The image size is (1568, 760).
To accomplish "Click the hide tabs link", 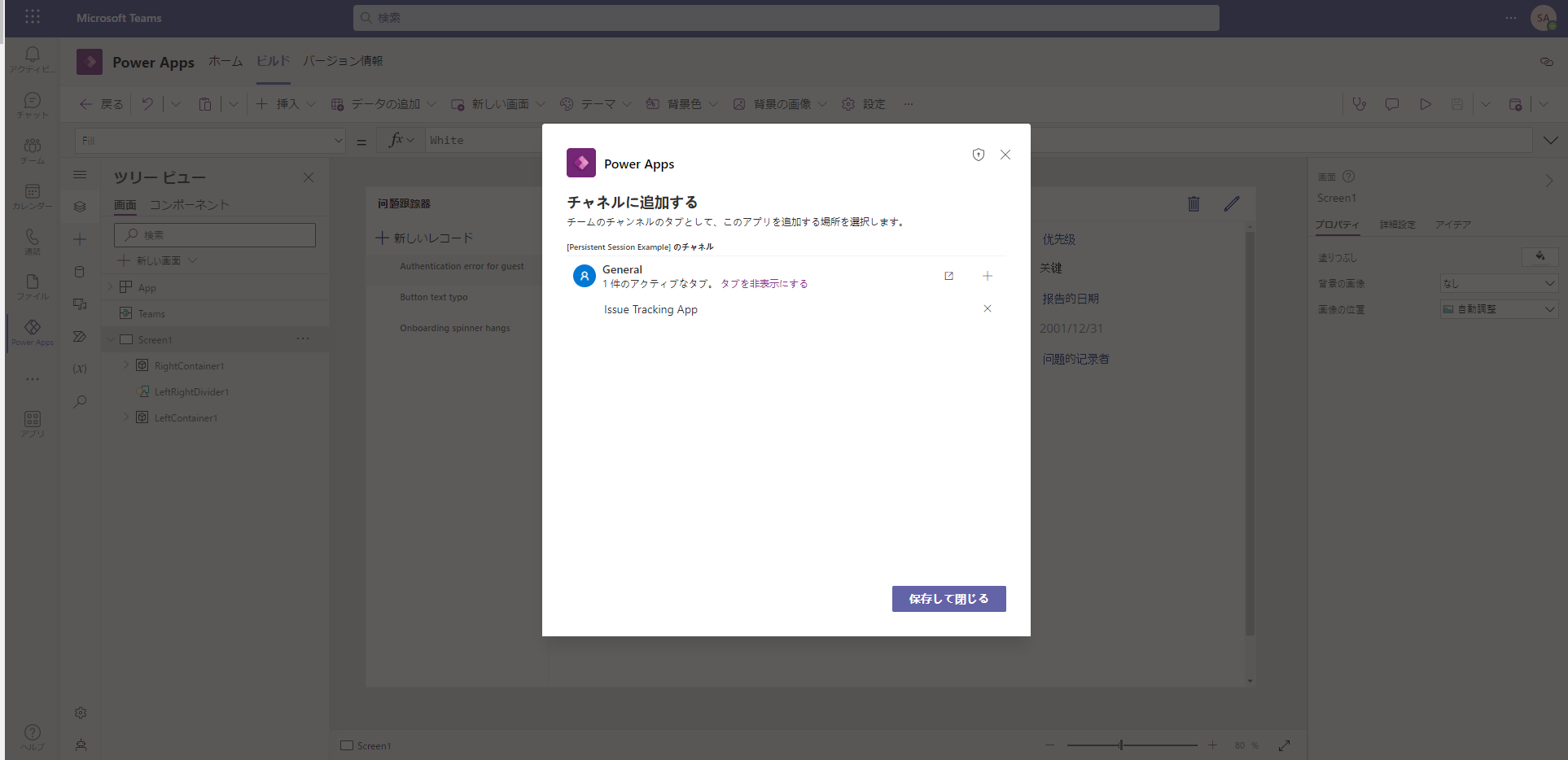I will coord(764,284).
